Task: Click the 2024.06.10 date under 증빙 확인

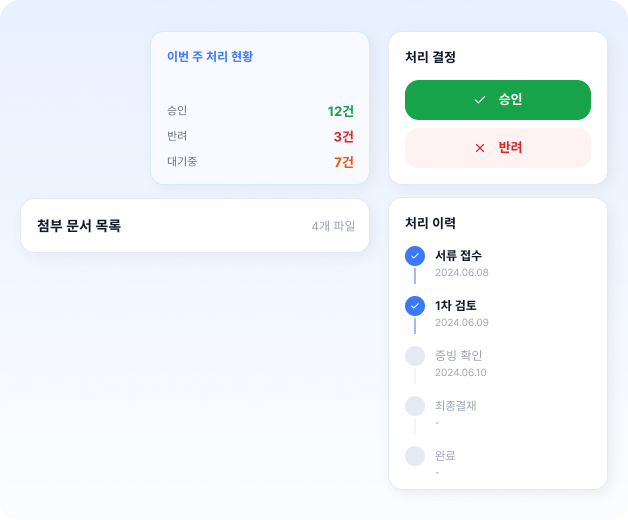Action: pyautogui.click(x=461, y=373)
